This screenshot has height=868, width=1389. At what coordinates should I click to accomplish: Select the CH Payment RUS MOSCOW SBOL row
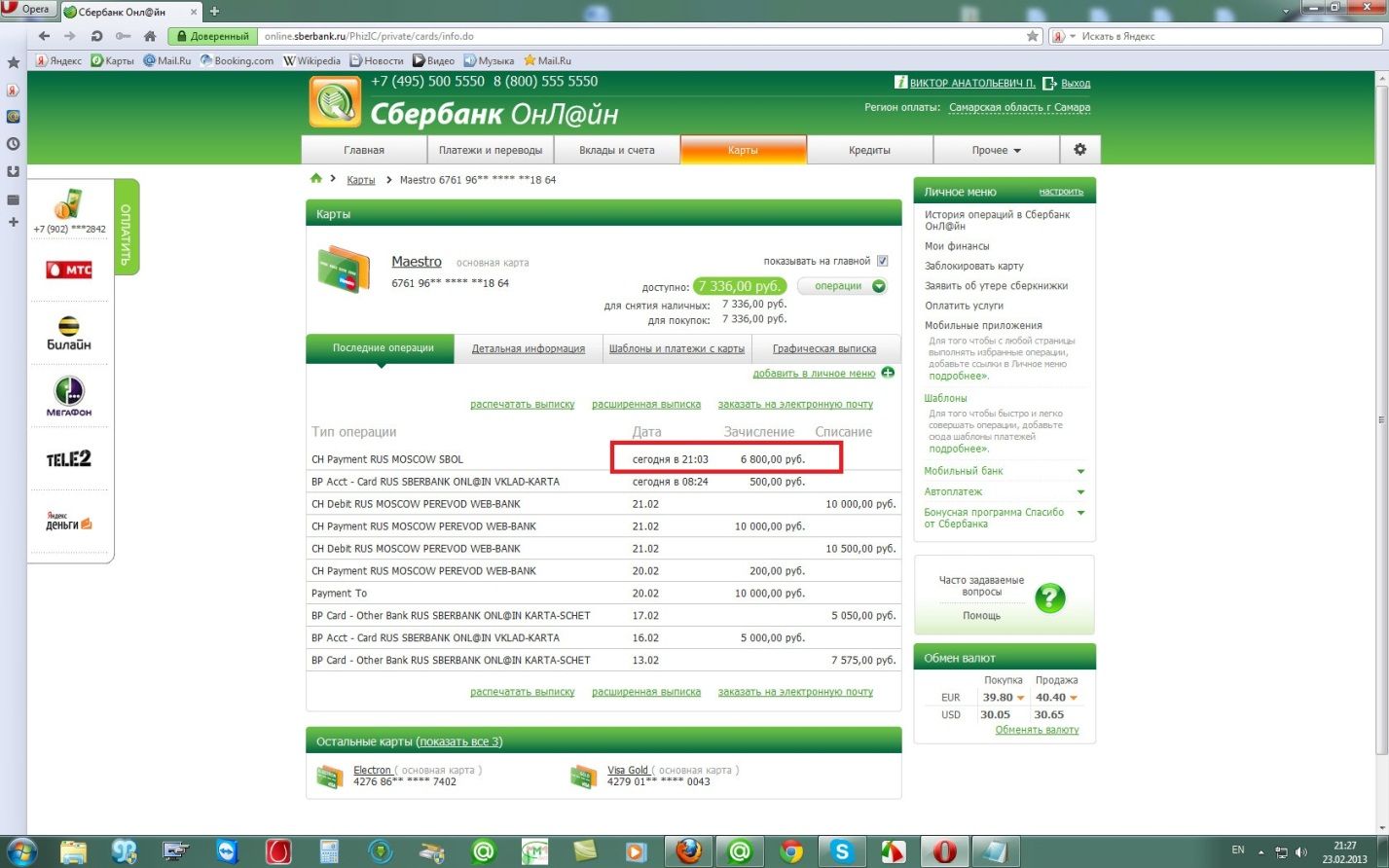coord(603,459)
